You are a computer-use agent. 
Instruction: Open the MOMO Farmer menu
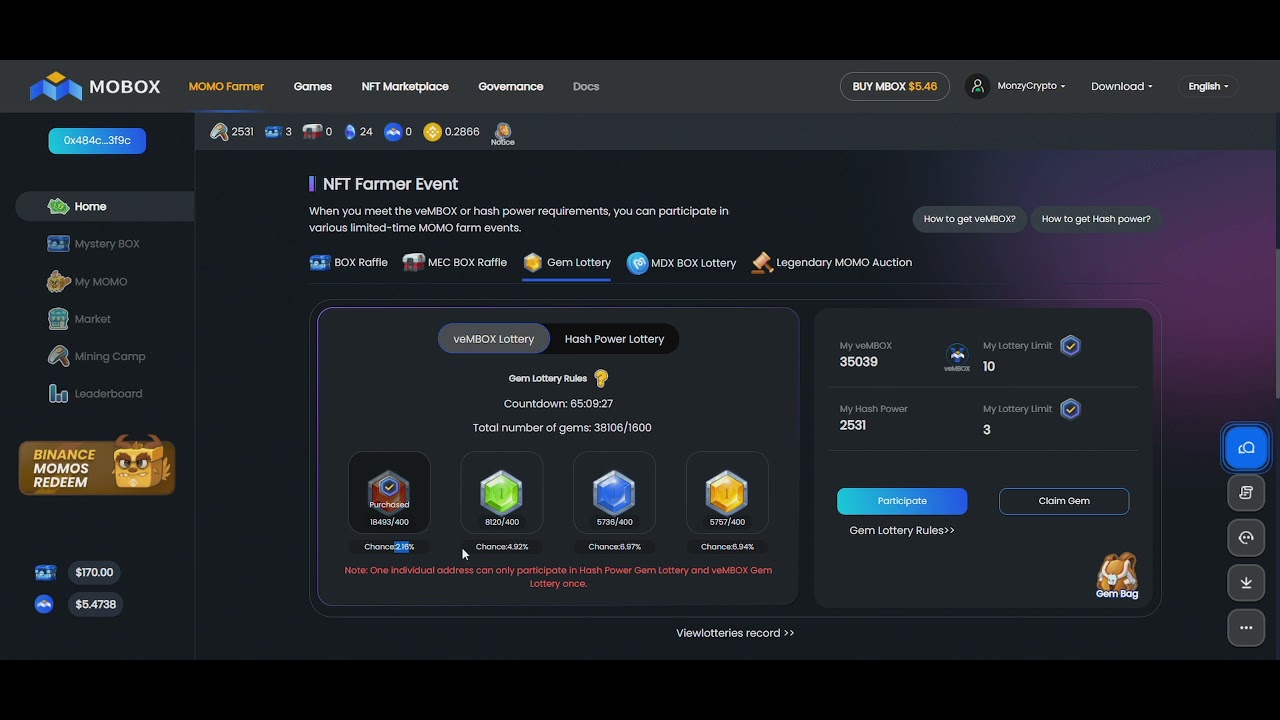click(226, 86)
